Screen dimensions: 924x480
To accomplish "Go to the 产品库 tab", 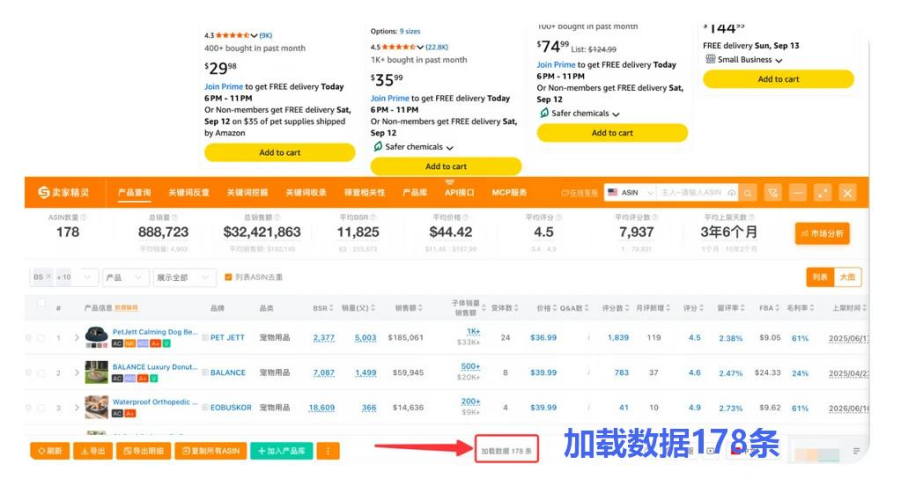I will tap(415, 193).
